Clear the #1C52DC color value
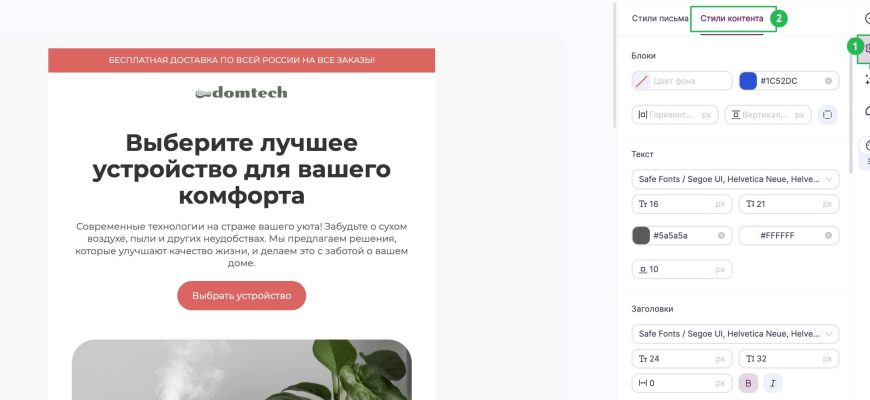The image size is (870, 400). click(x=828, y=81)
